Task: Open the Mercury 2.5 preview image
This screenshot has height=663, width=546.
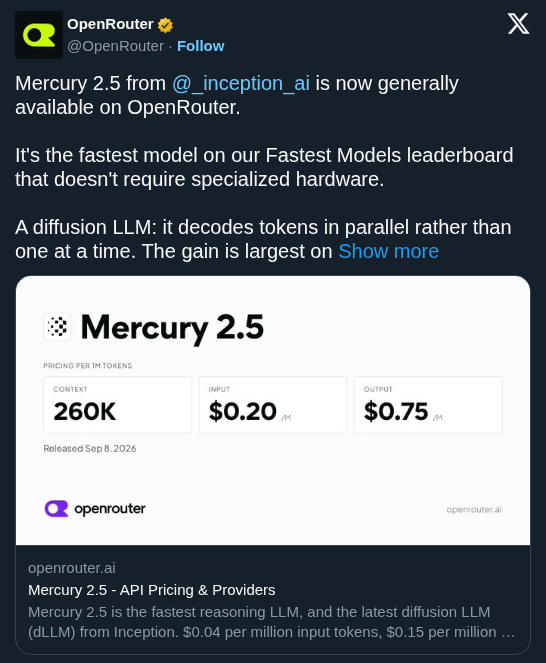Action: pos(273,411)
